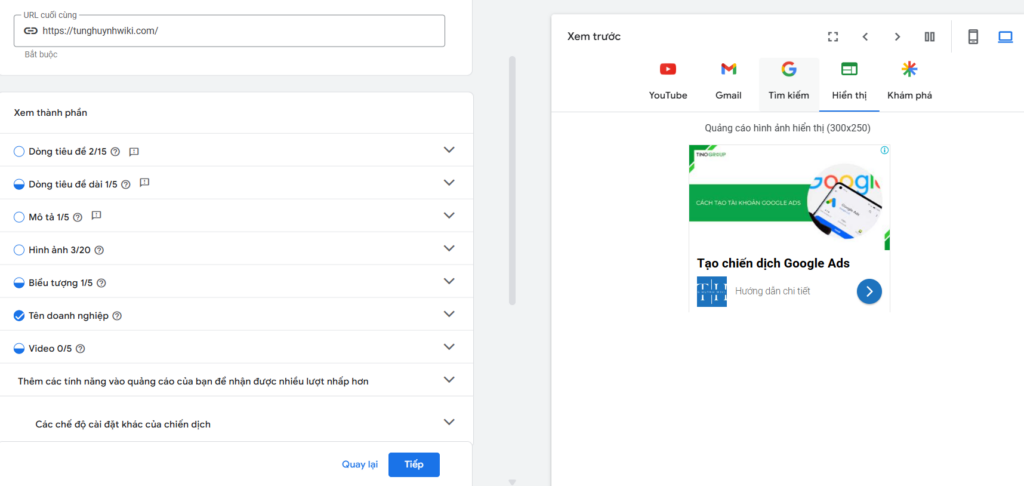The image size is (1024, 486).
Task: Go to previous ad preview
Action: [865, 37]
